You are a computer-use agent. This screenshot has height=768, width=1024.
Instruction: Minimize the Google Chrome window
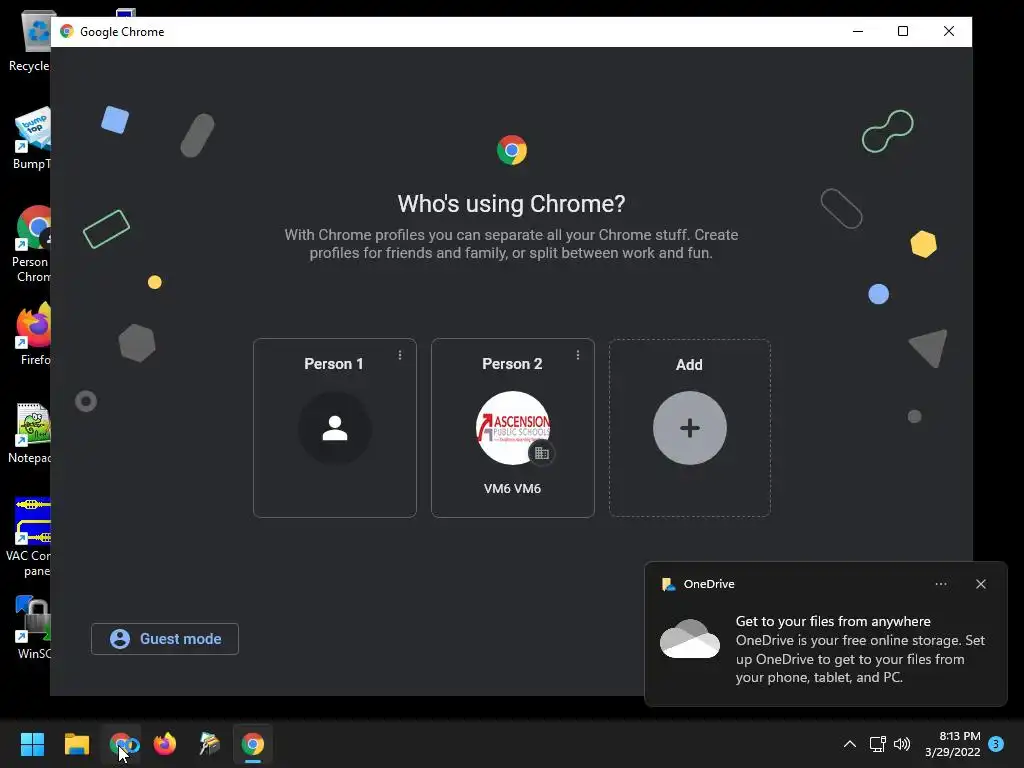[x=857, y=31]
